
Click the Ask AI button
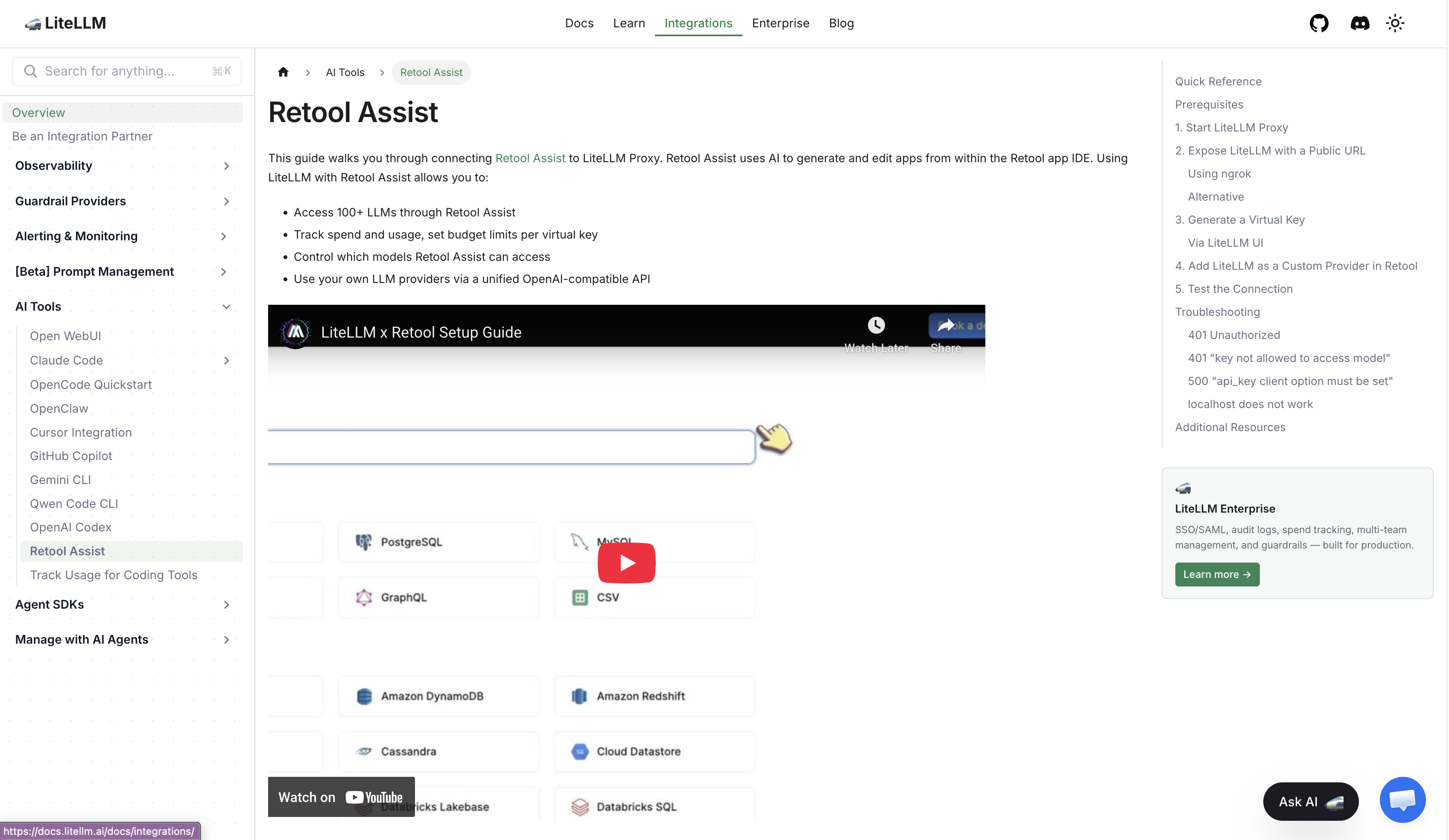pos(1310,802)
